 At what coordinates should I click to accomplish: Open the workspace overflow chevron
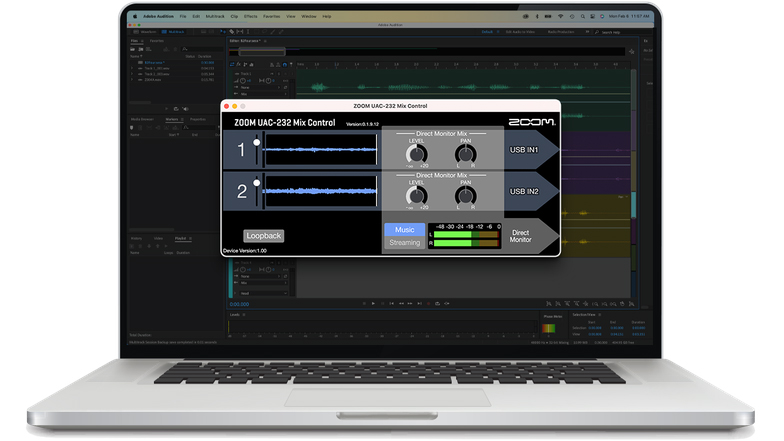click(x=588, y=32)
